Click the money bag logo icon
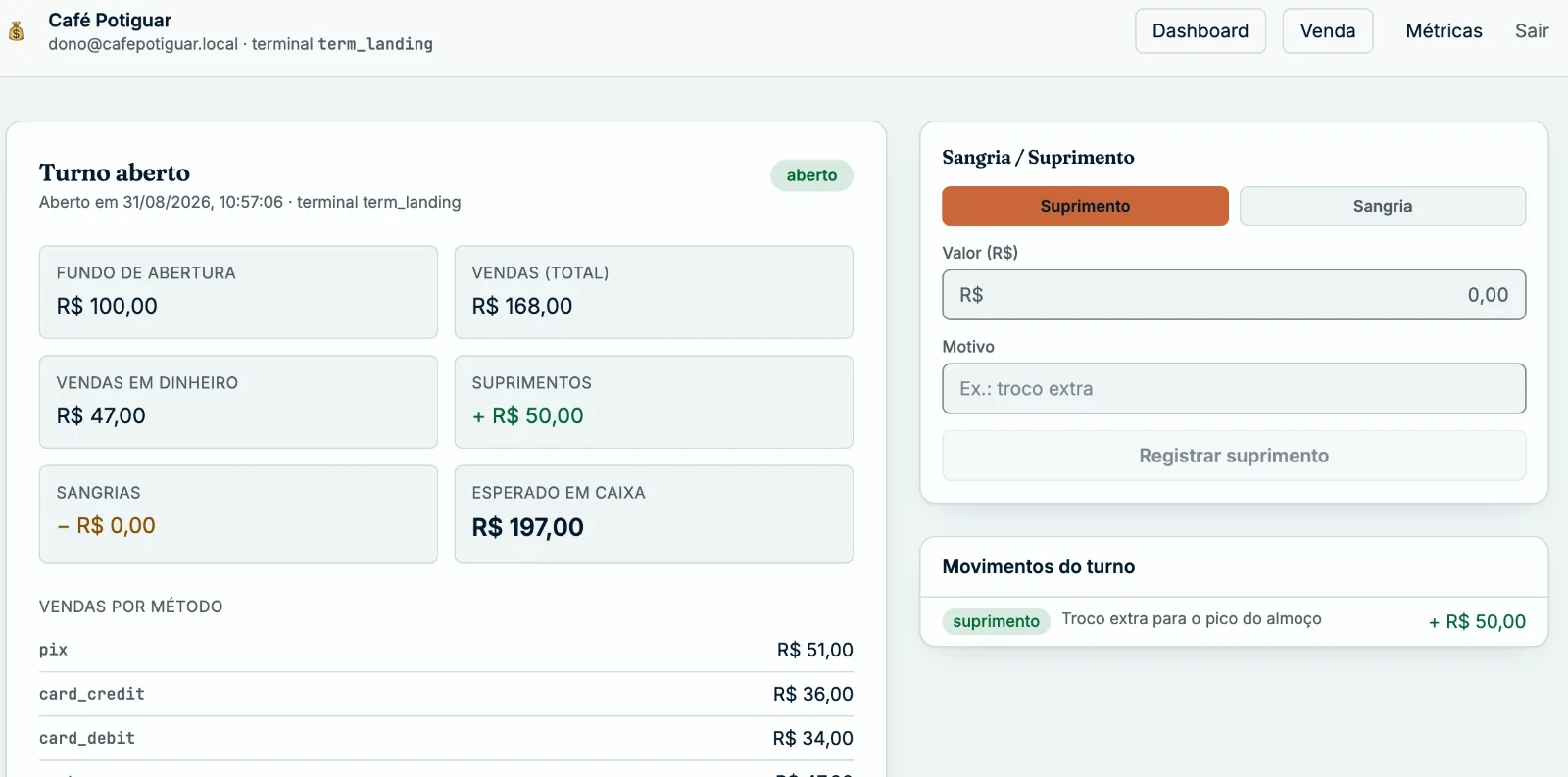The width and height of the screenshot is (1568, 777). click(17, 31)
